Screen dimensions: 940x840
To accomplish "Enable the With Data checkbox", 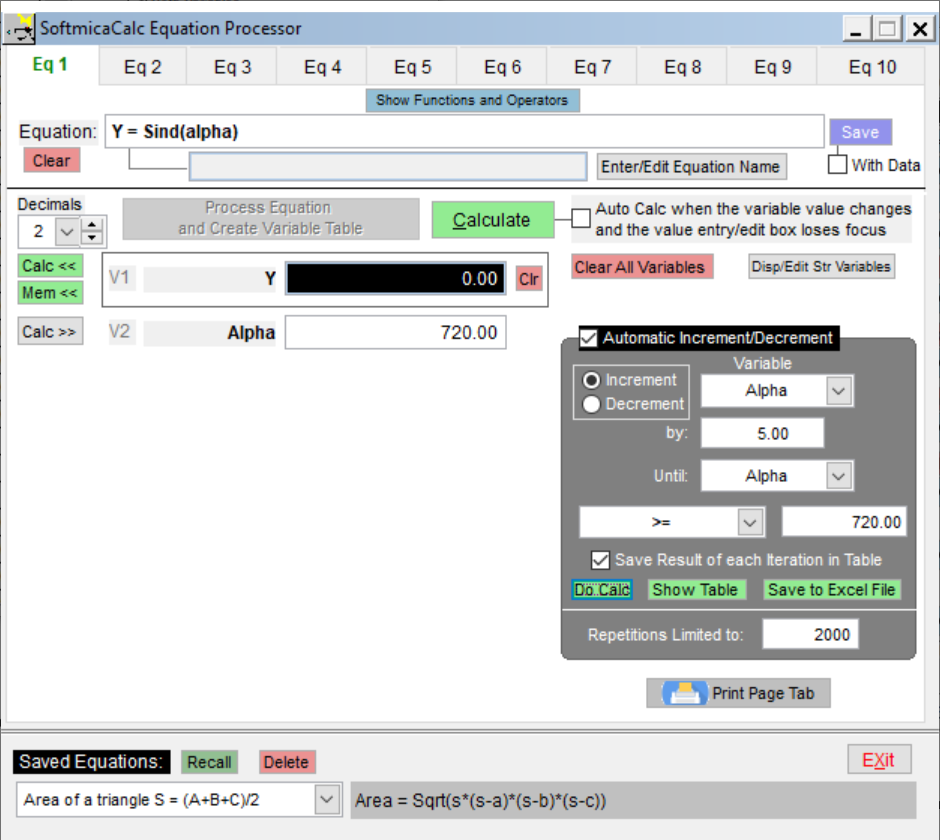I will (x=837, y=165).
